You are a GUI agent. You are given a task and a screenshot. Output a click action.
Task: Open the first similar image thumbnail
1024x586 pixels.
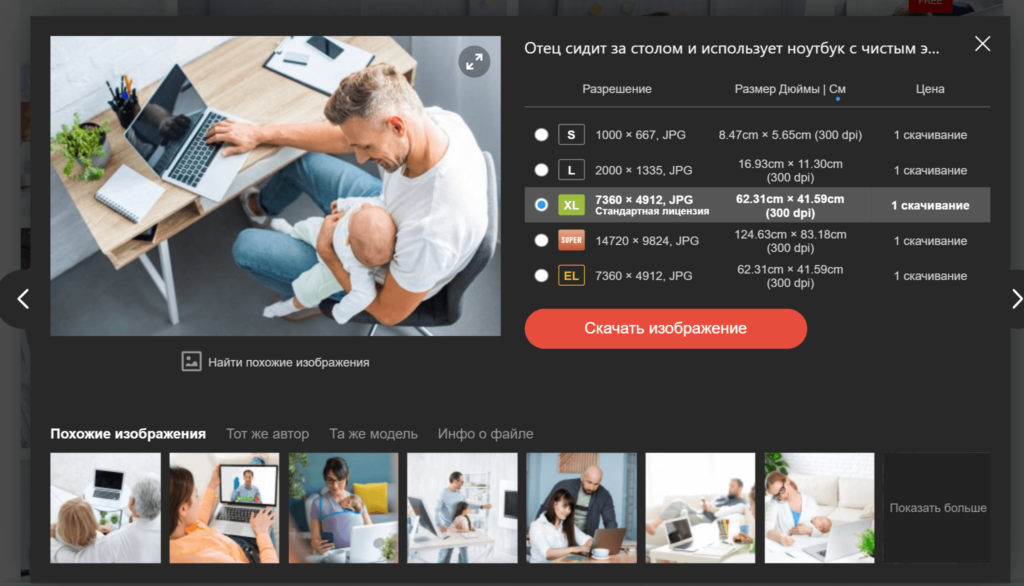click(105, 508)
